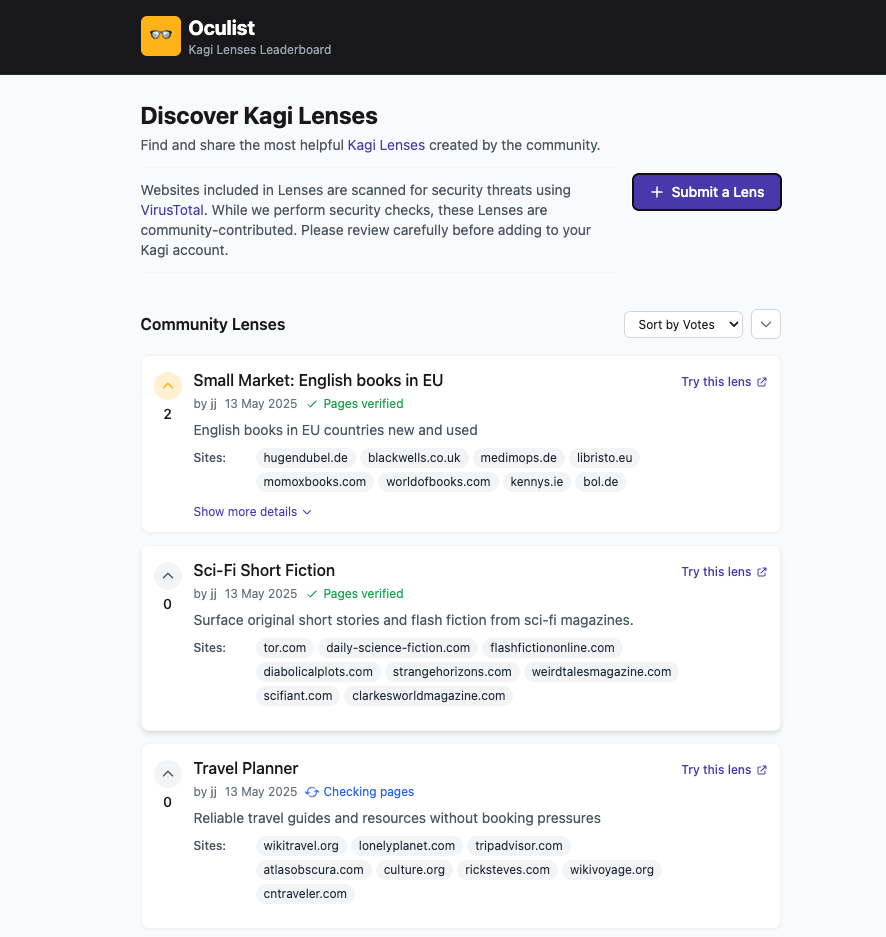Click the Pages verified checkmark on Sci-Fi lens
Image resolution: width=886 pixels, height=937 pixels.
click(x=312, y=594)
